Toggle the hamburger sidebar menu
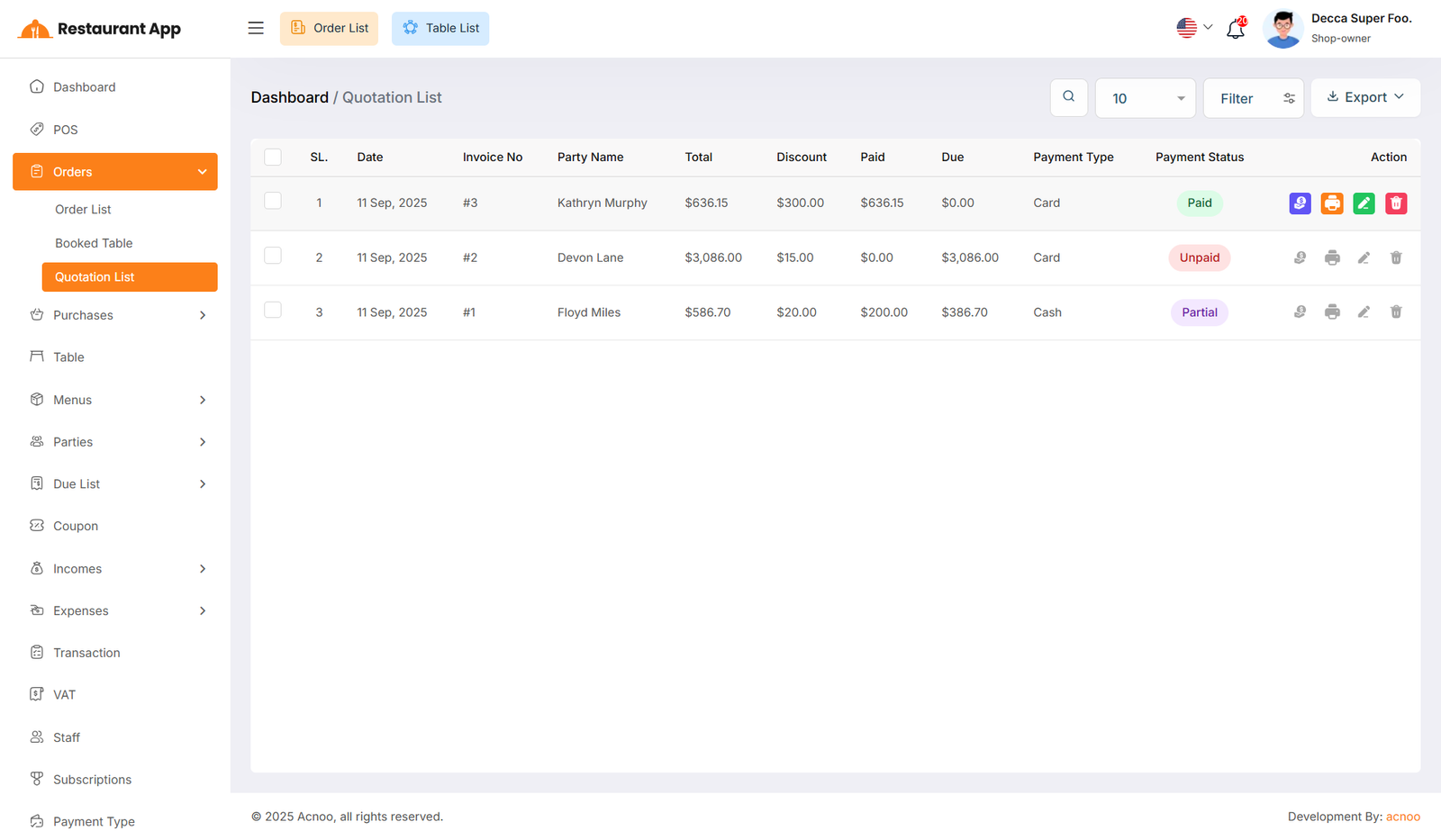Image resolution: width=1441 pixels, height=840 pixels. [256, 28]
